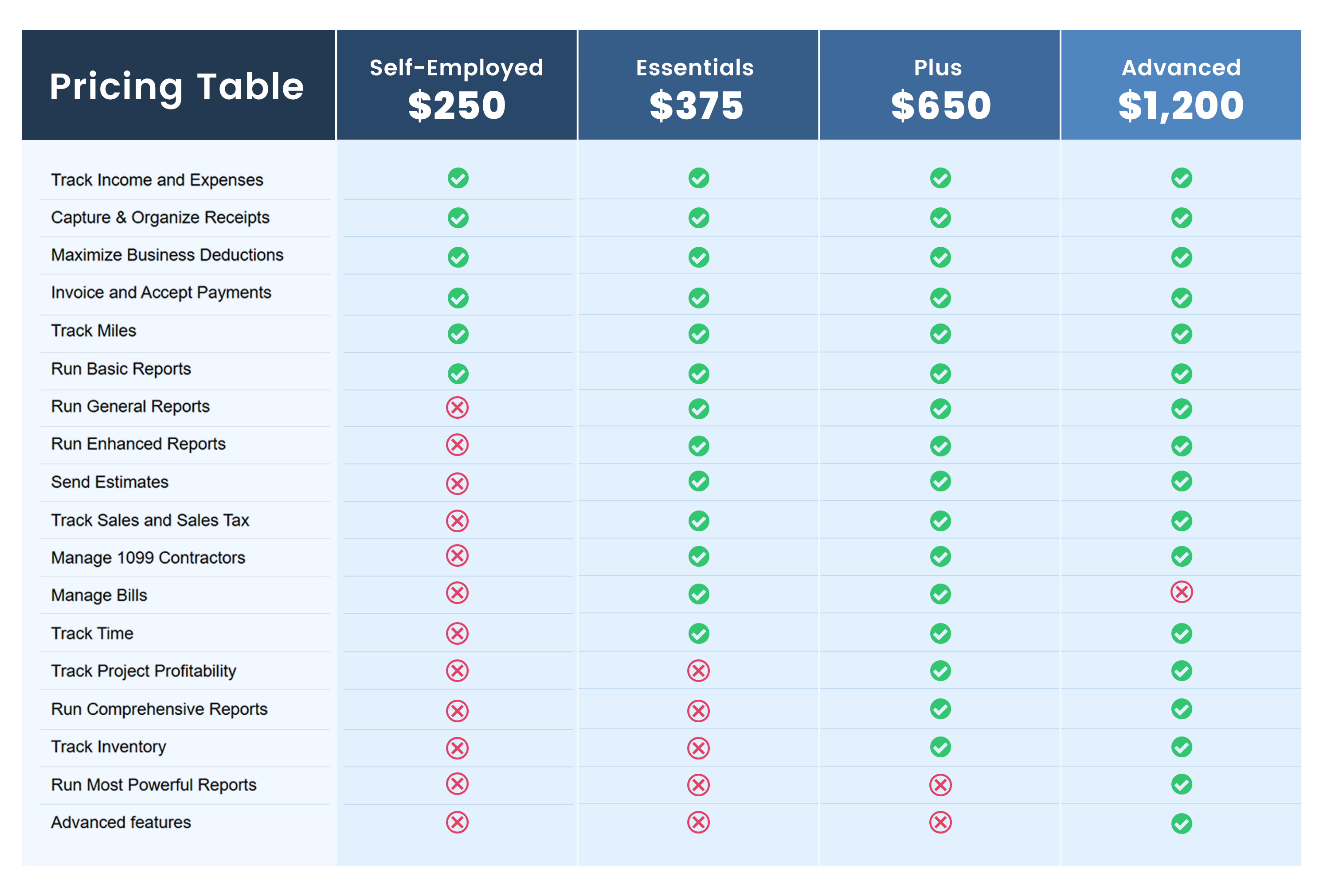Screen dimensions: 1323x896
Task: Click the Advanced check for Run Comprehensive Reports
Action: pyautogui.click(x=1181, y=709)
